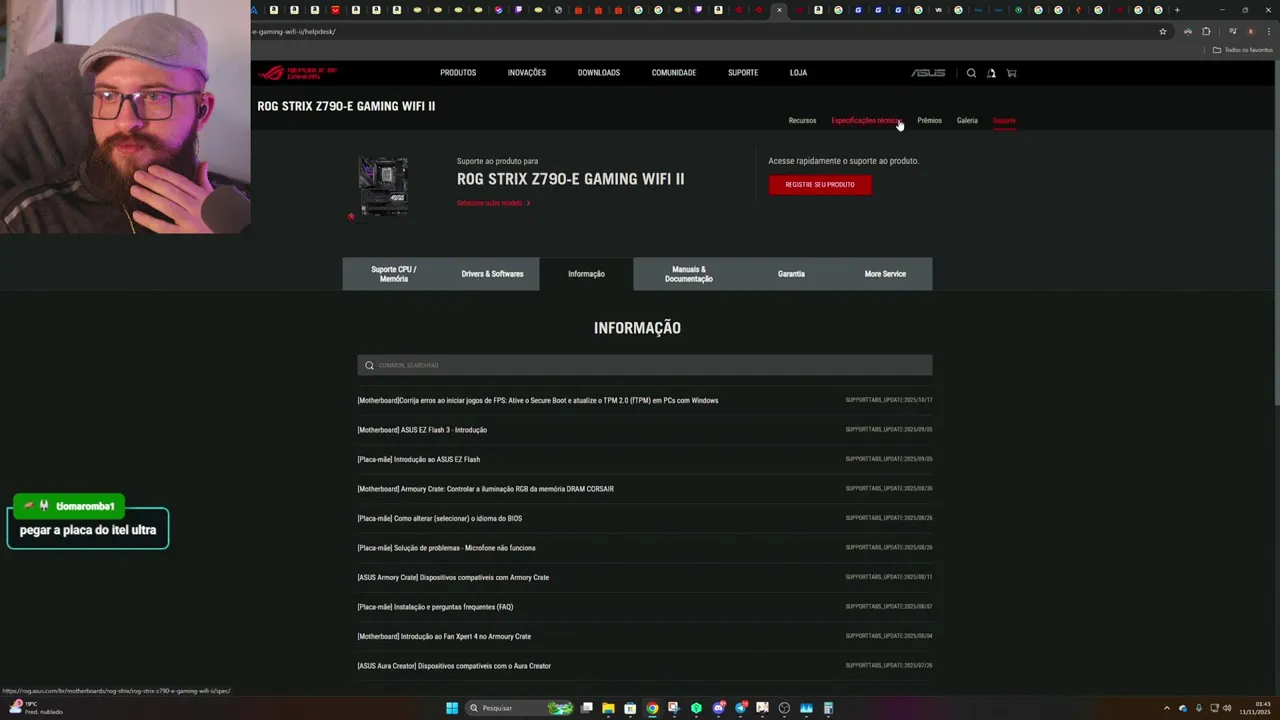
Task: Open the ROG site search icon
Action: pyautogui.click(x=971, y=73)
